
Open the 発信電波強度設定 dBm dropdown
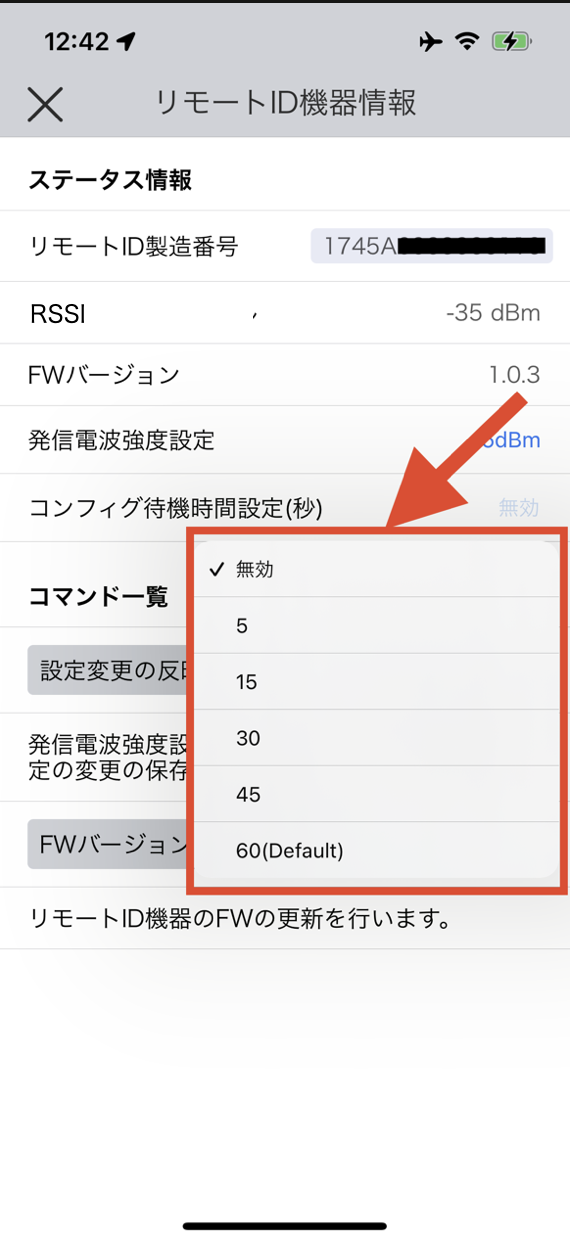pos(511,440)
